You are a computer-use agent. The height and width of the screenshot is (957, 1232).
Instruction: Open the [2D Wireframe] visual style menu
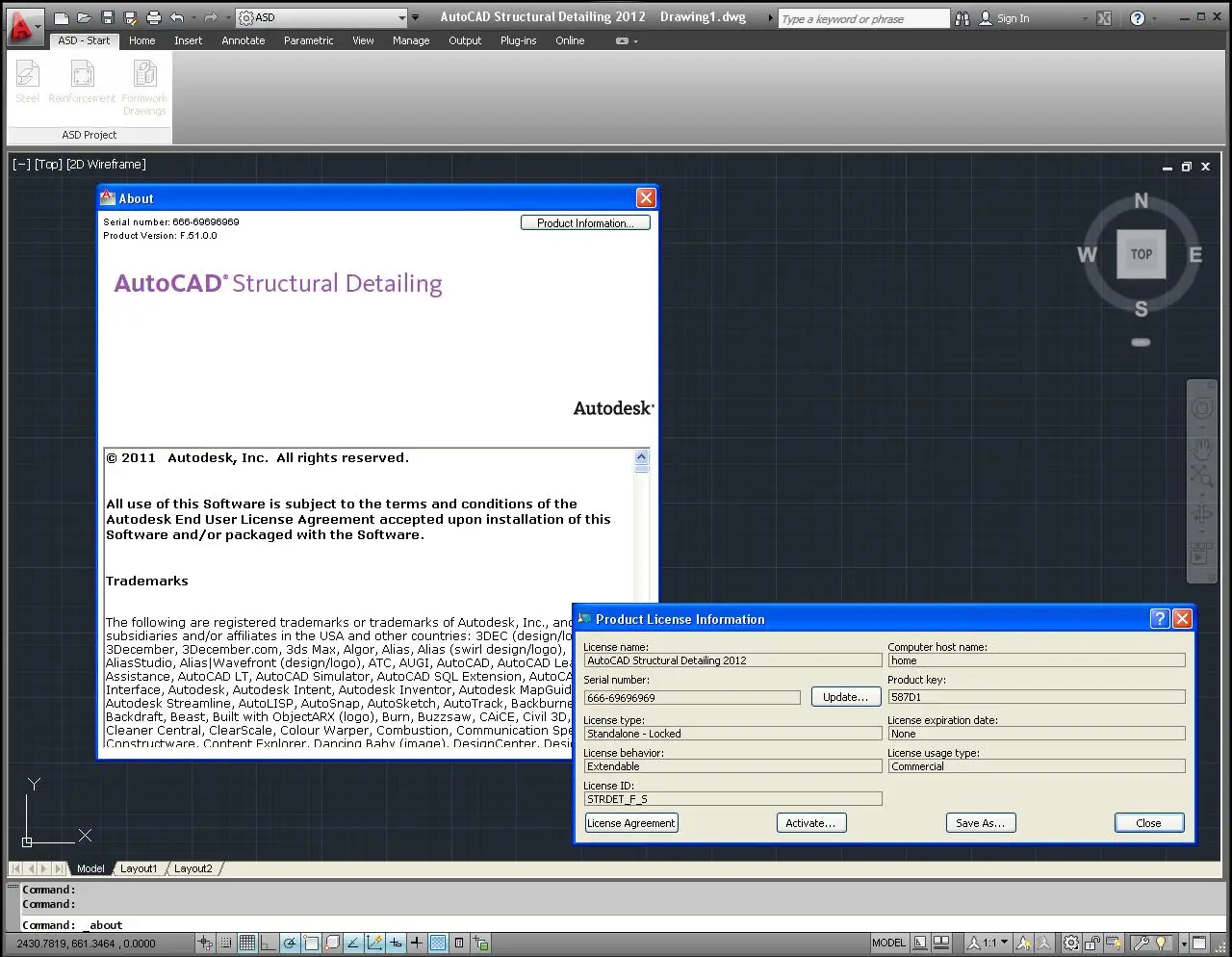click(106, 165)
